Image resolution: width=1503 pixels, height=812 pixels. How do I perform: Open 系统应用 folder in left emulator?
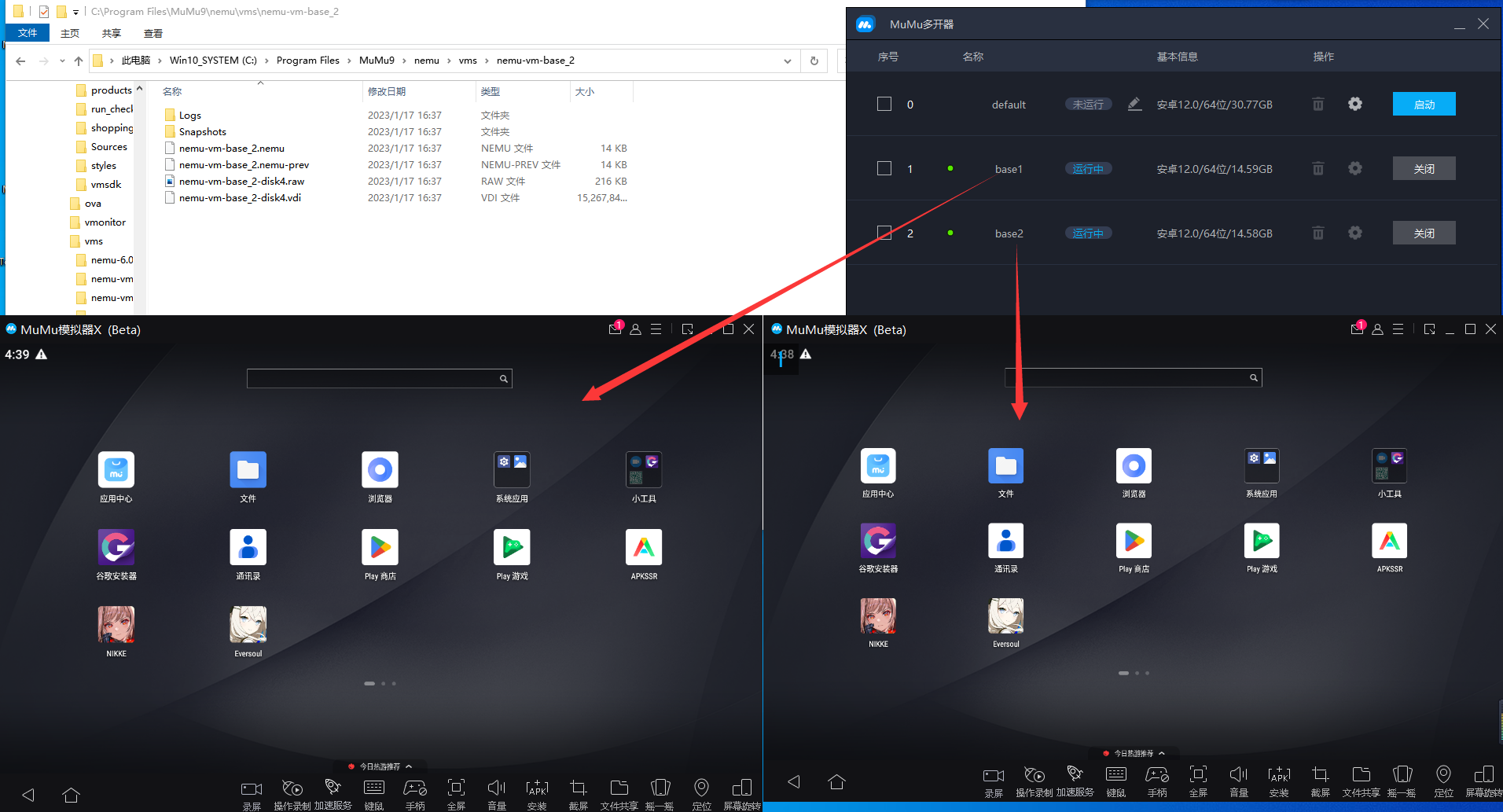coord(512,470)
